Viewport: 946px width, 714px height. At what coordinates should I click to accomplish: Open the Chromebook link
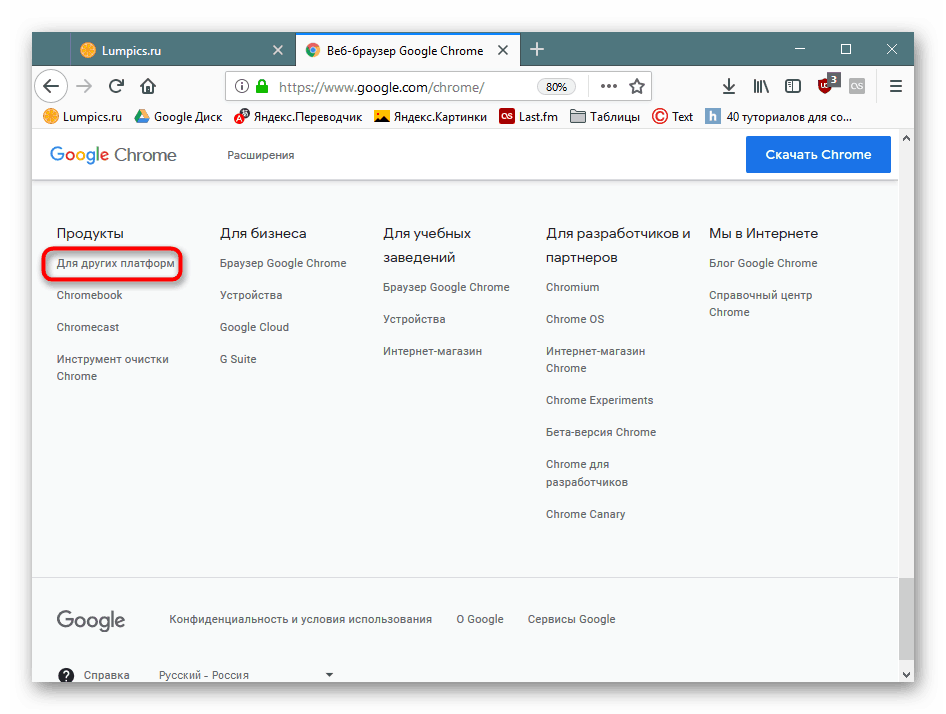pyautogui.click(x=89, y=295)
